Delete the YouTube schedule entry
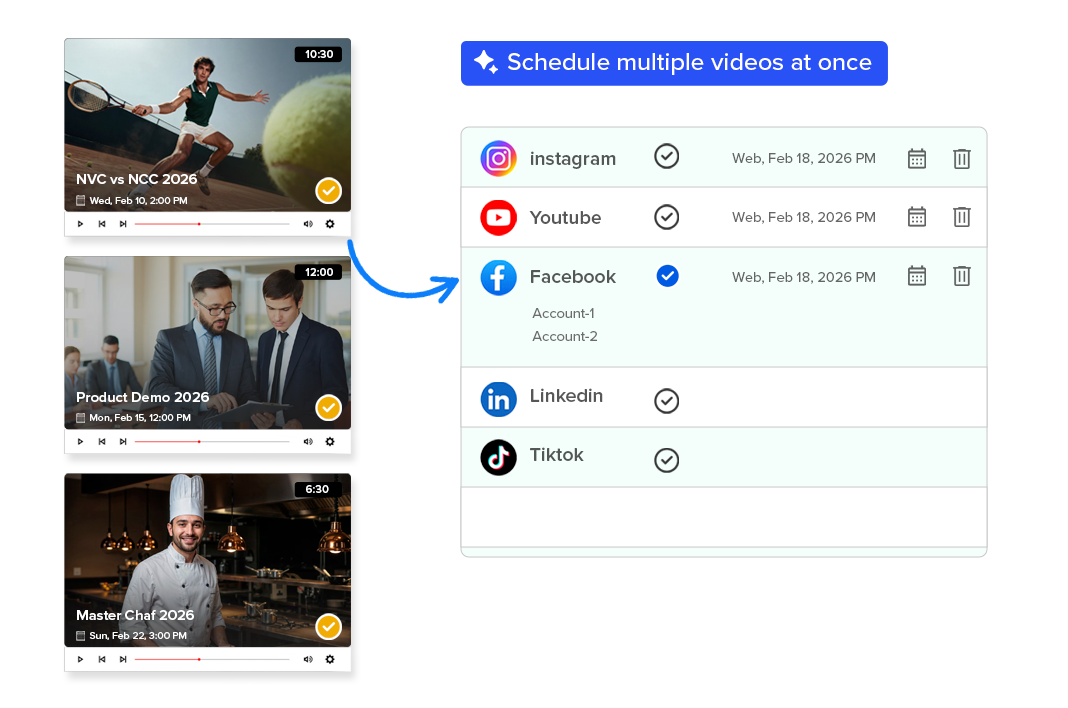Screen dimensions: 1068x708 961,217
